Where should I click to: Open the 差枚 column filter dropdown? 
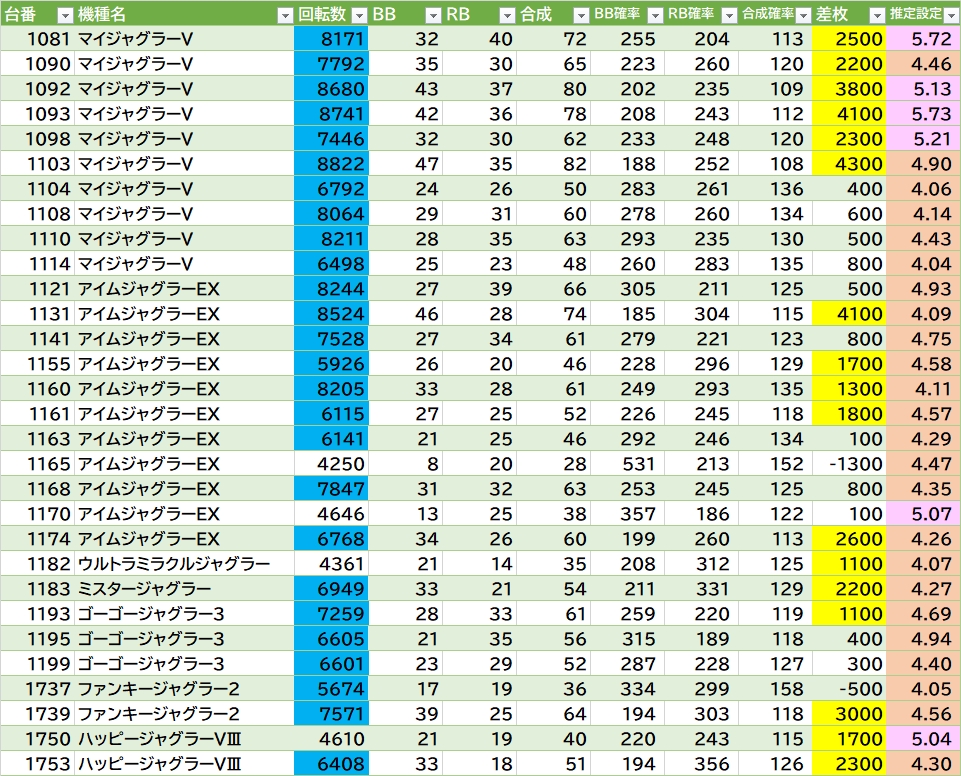coord(877,15)
